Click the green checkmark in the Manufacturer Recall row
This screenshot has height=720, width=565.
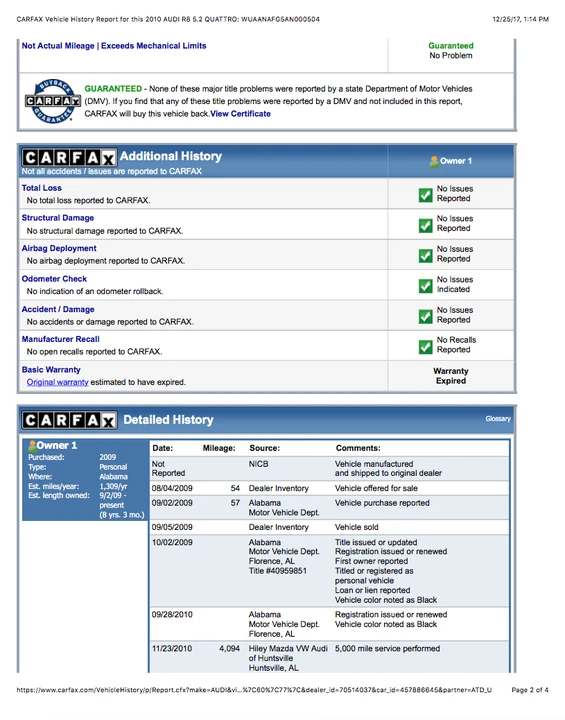click(x=425, y=347)
